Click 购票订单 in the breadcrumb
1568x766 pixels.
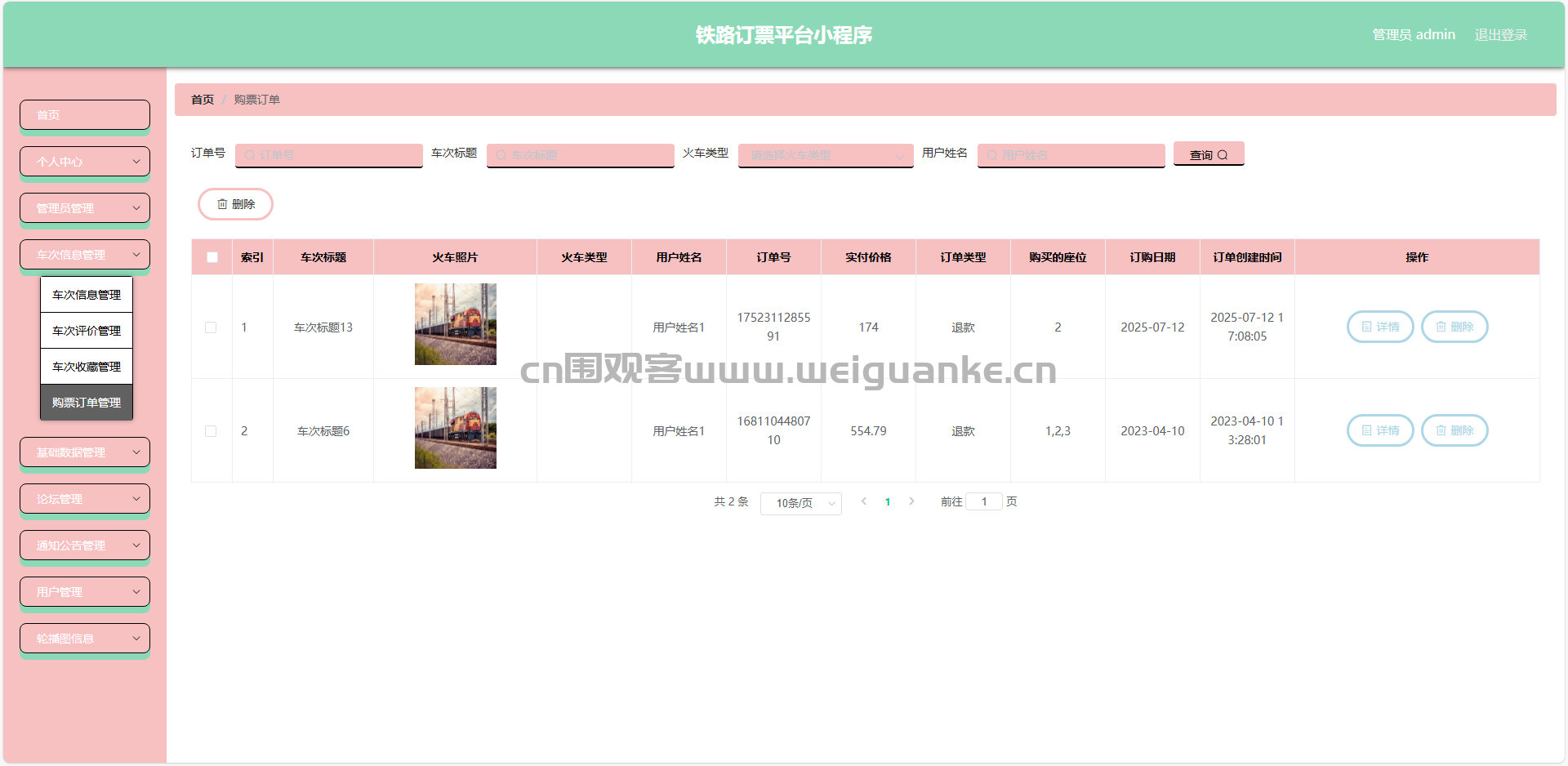click(256, 100)
